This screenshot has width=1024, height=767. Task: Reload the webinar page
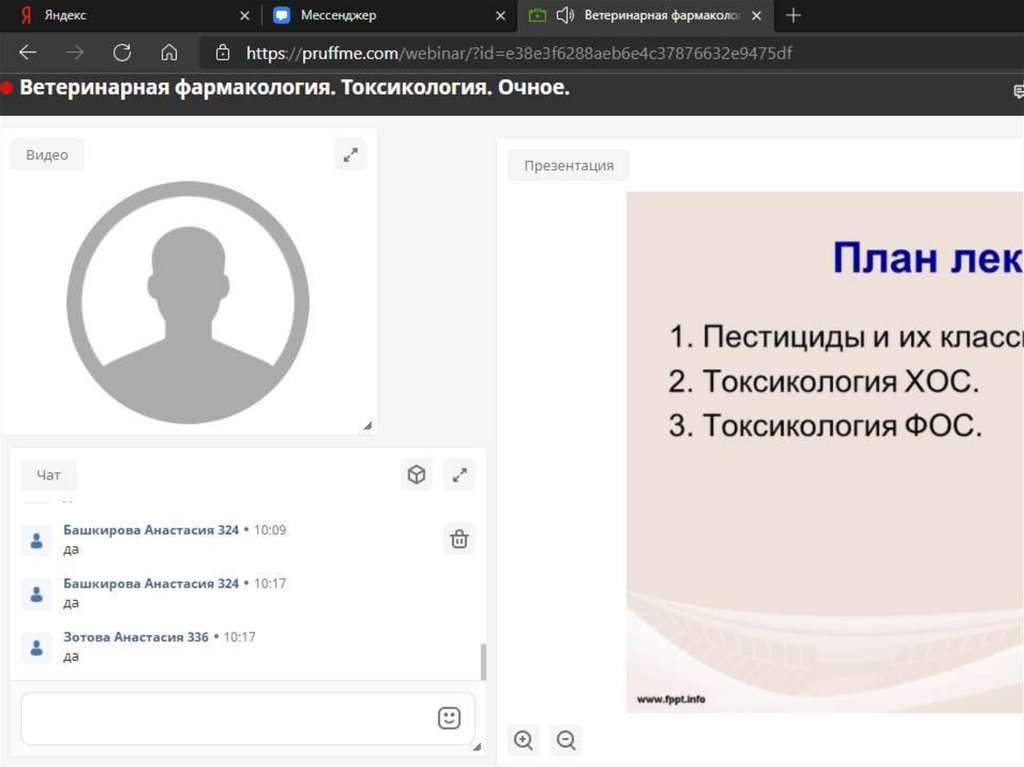(x=122, y=52)
